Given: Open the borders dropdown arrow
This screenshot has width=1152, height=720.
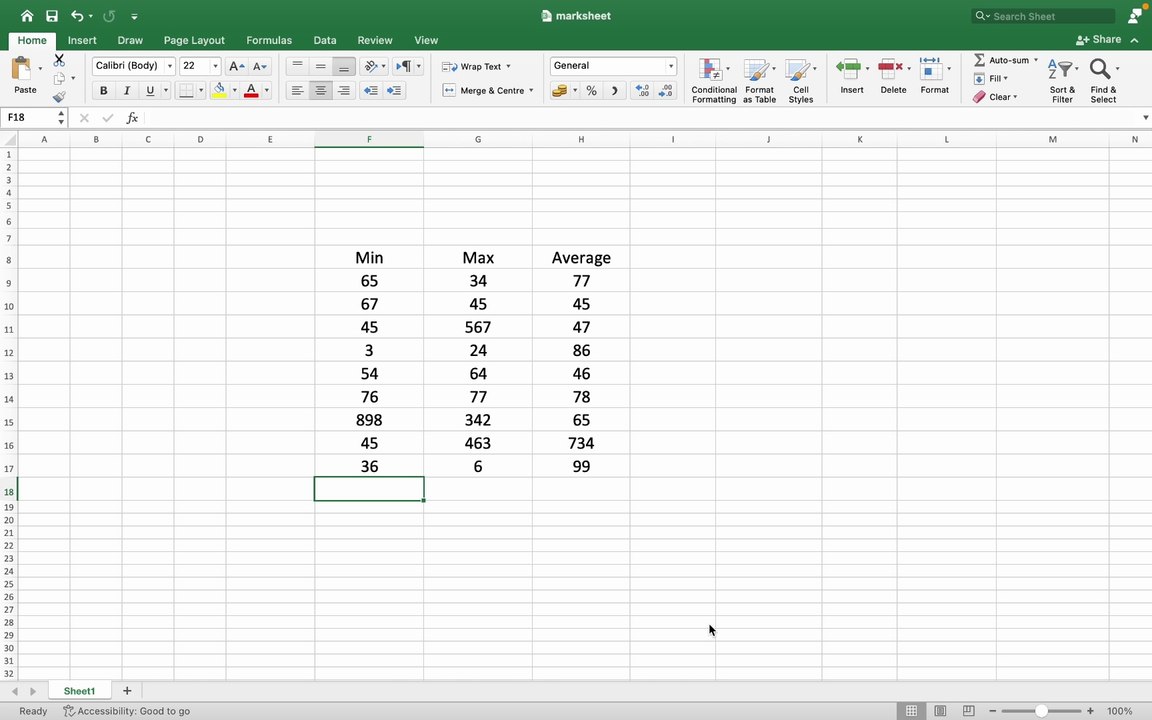Looking at the screenshot, I should click(x=201, y=90).
